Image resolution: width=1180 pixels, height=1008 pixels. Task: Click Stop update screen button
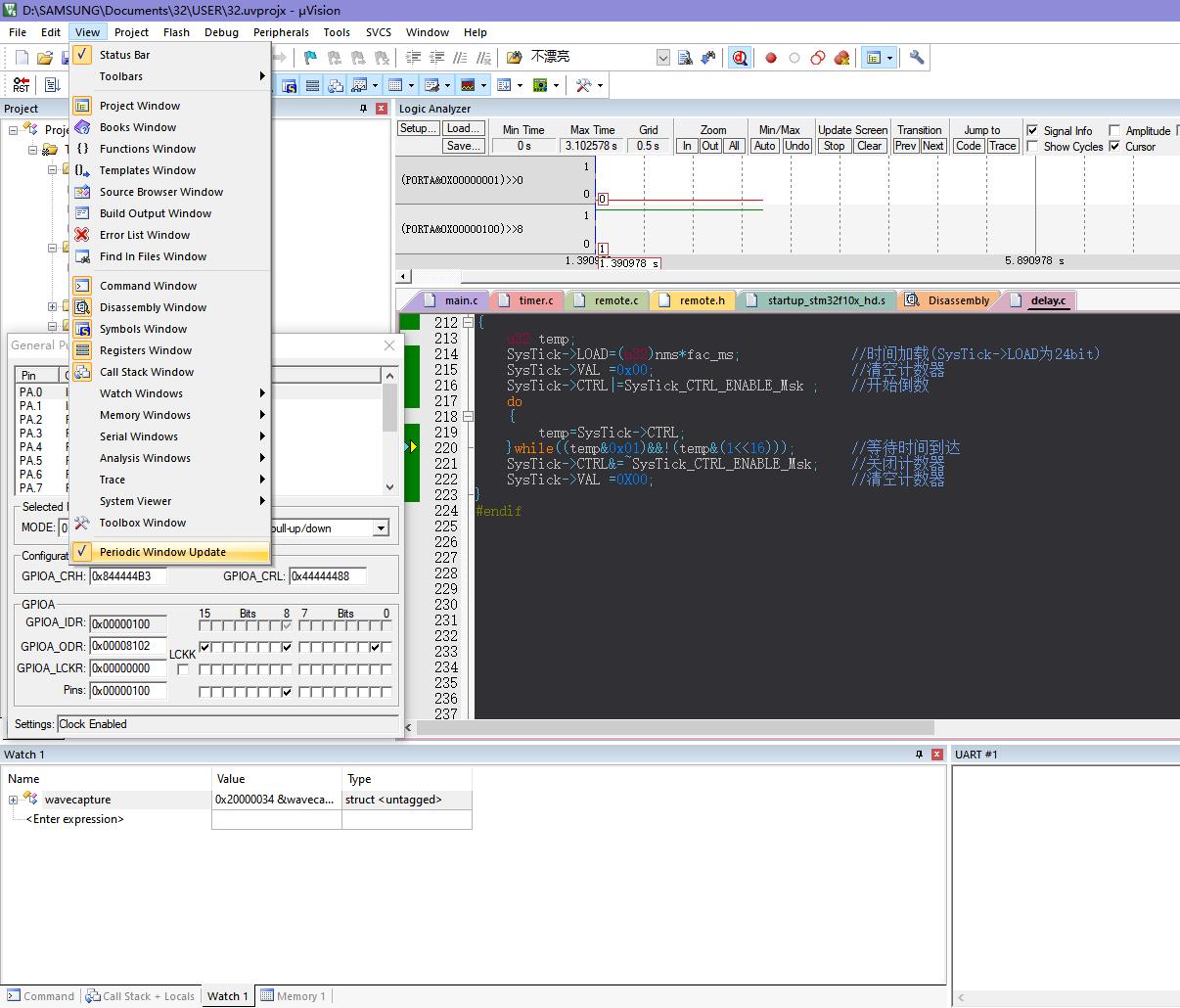tap(834, 146)
